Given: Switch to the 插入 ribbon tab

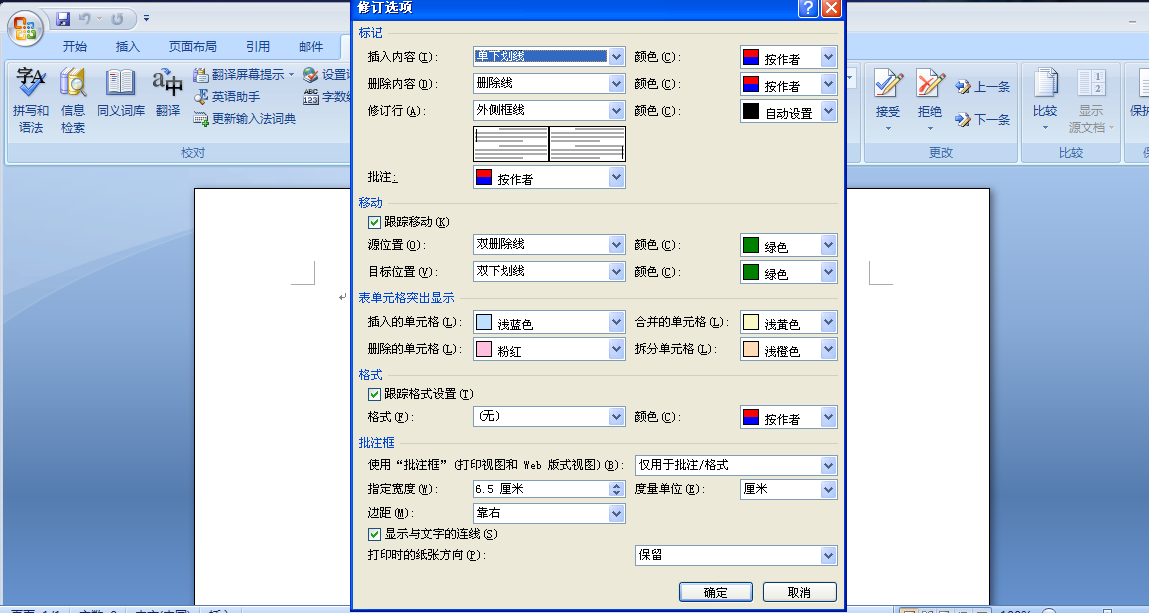Looking at the screenshot, I should point(128,46).
